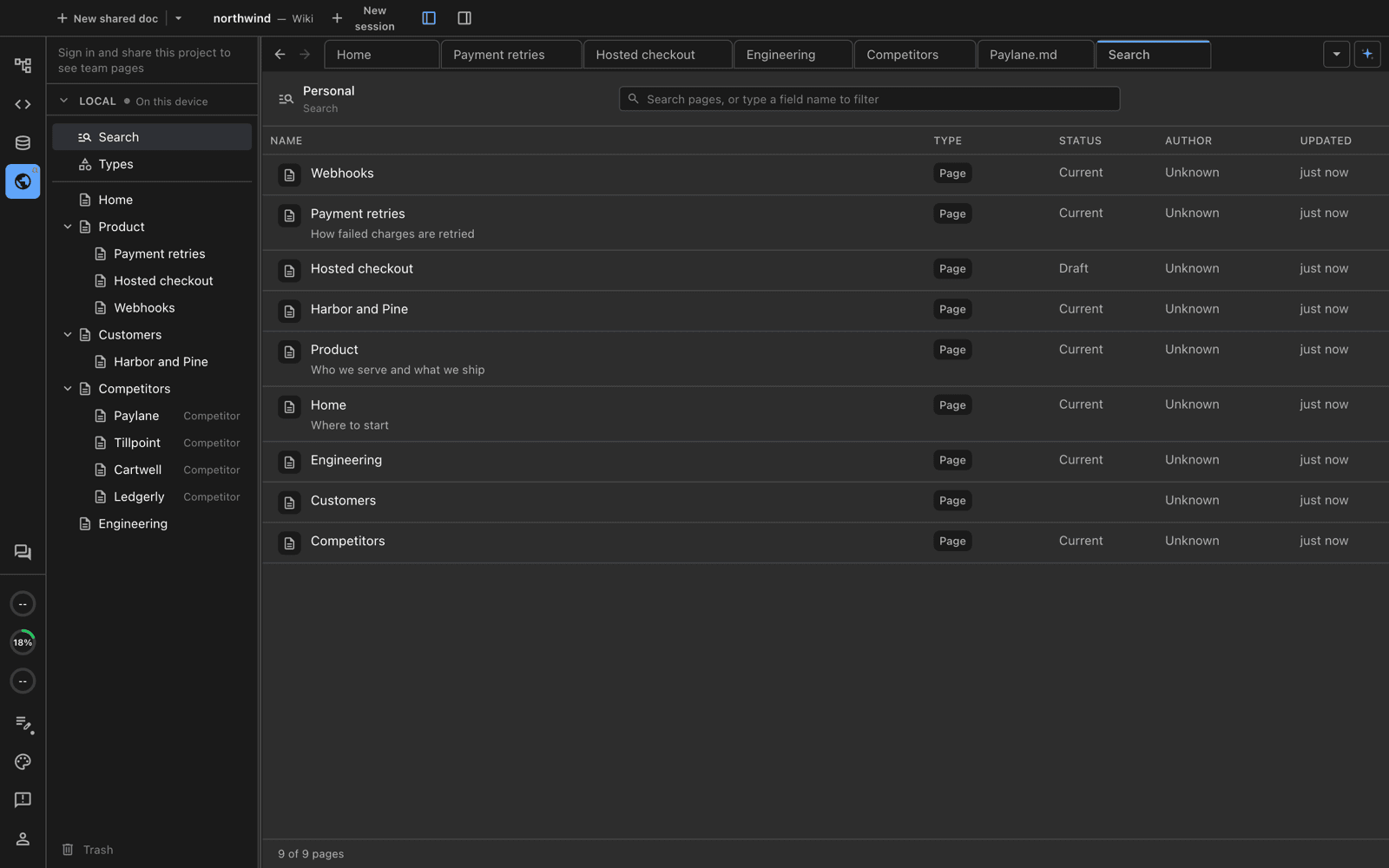
Task: Click the Draft status of Hosted checkout
Action: [x=1073, y=268]
